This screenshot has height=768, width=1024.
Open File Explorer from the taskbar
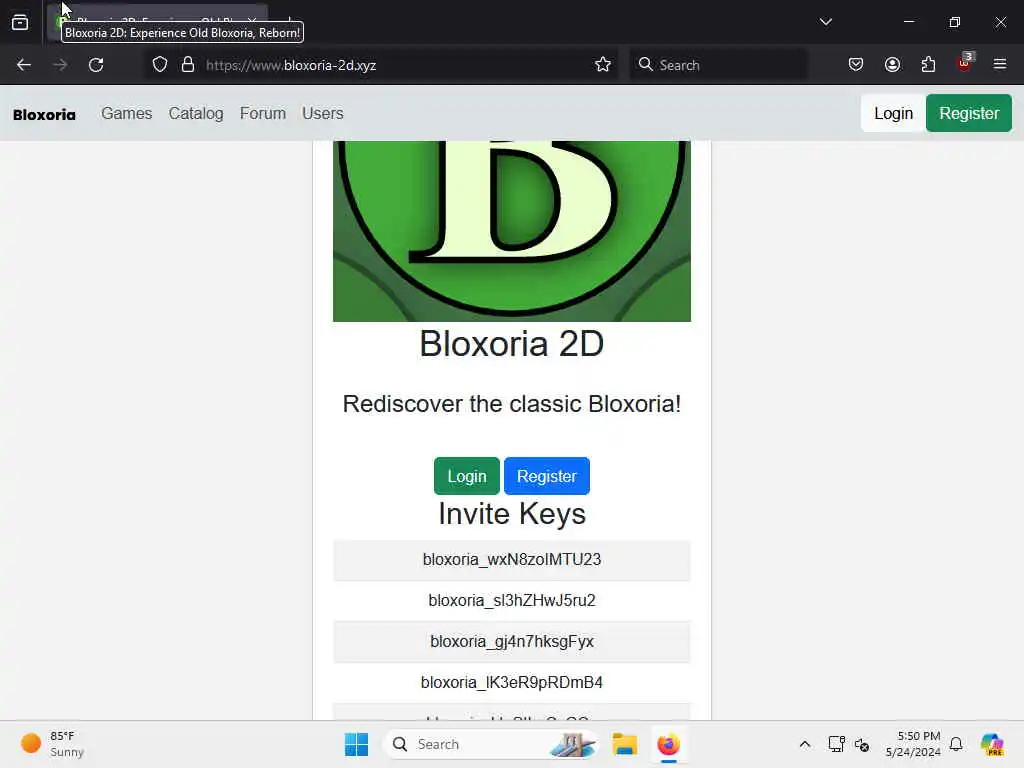pos(624,744)
